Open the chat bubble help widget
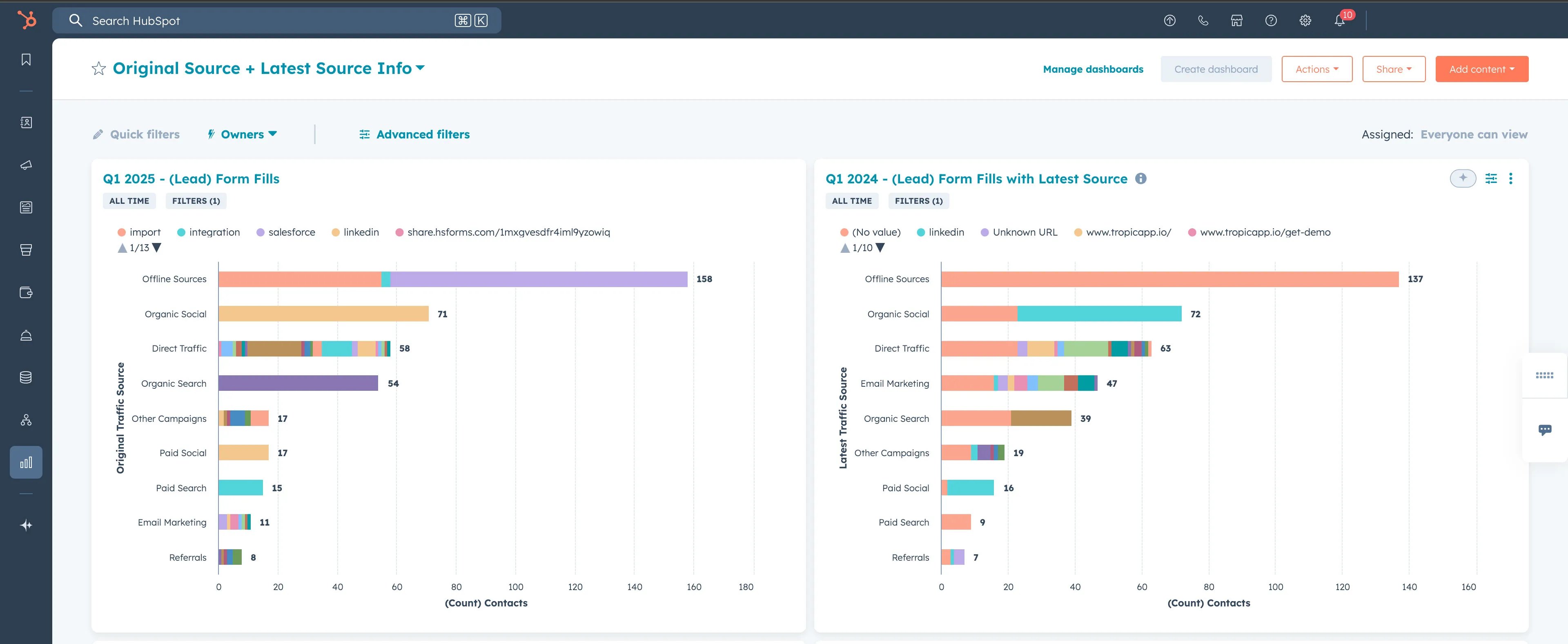1568x644 pixels. point(1544,430)
